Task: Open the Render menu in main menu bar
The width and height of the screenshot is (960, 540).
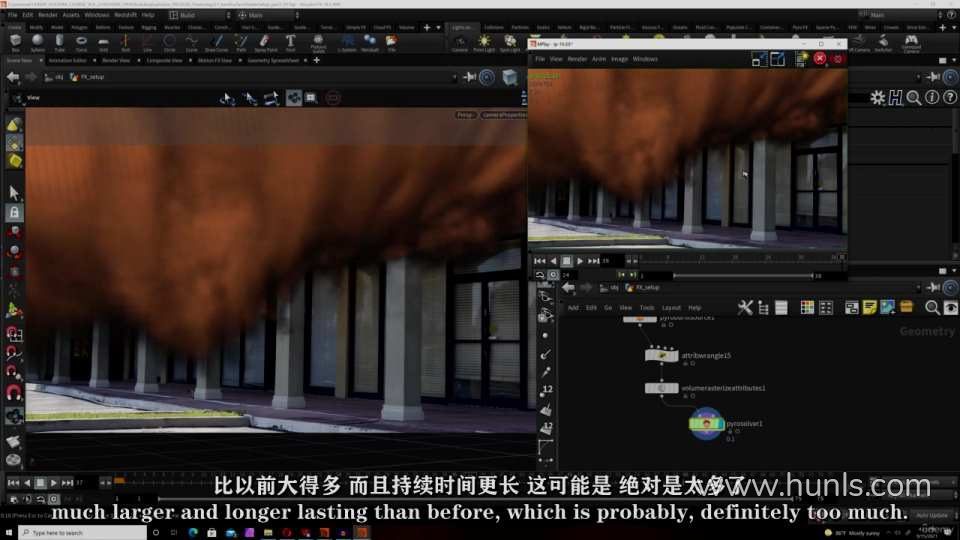Action: point(48,15)
